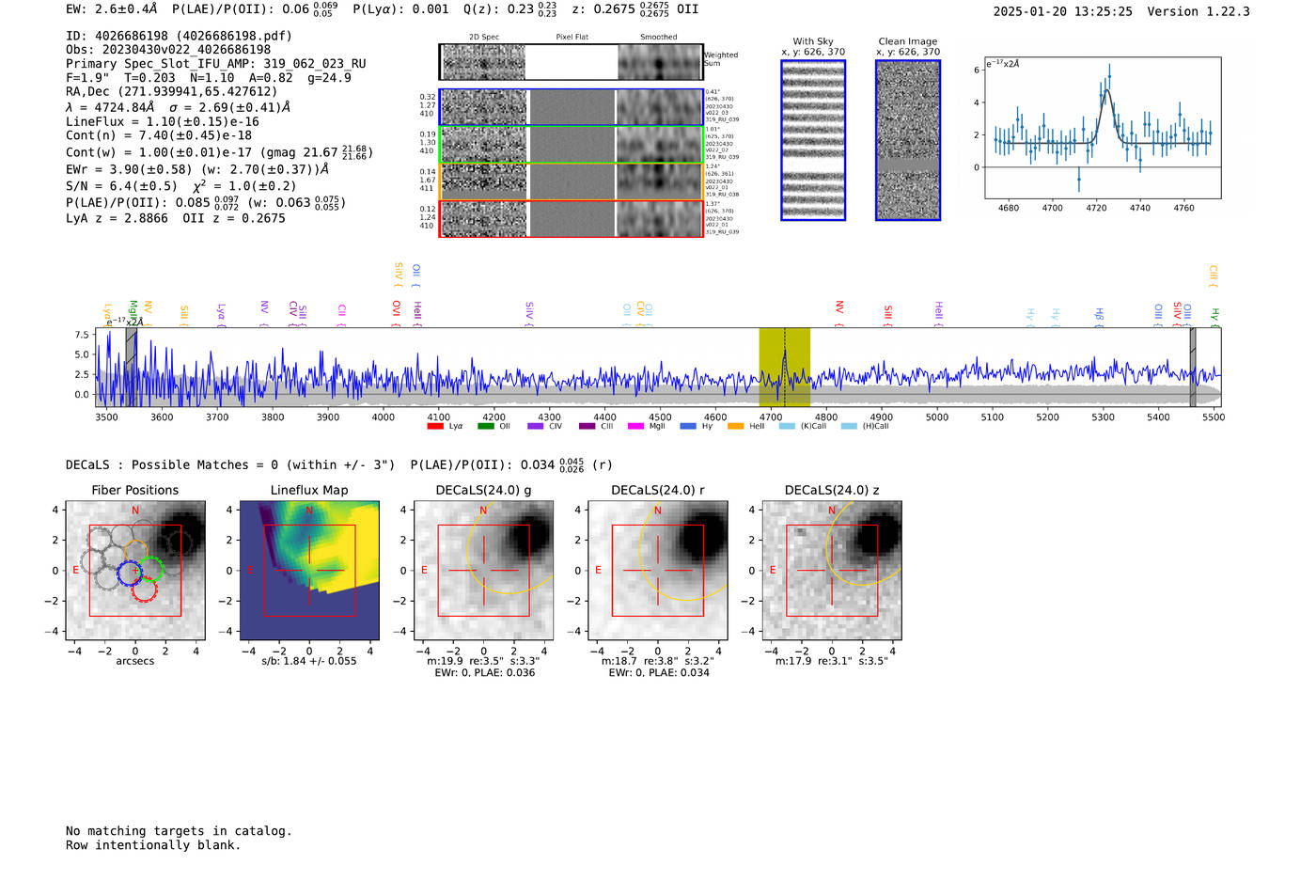
Task: Click the "Row intentionally blank." text
Action: tap(153, 845)
